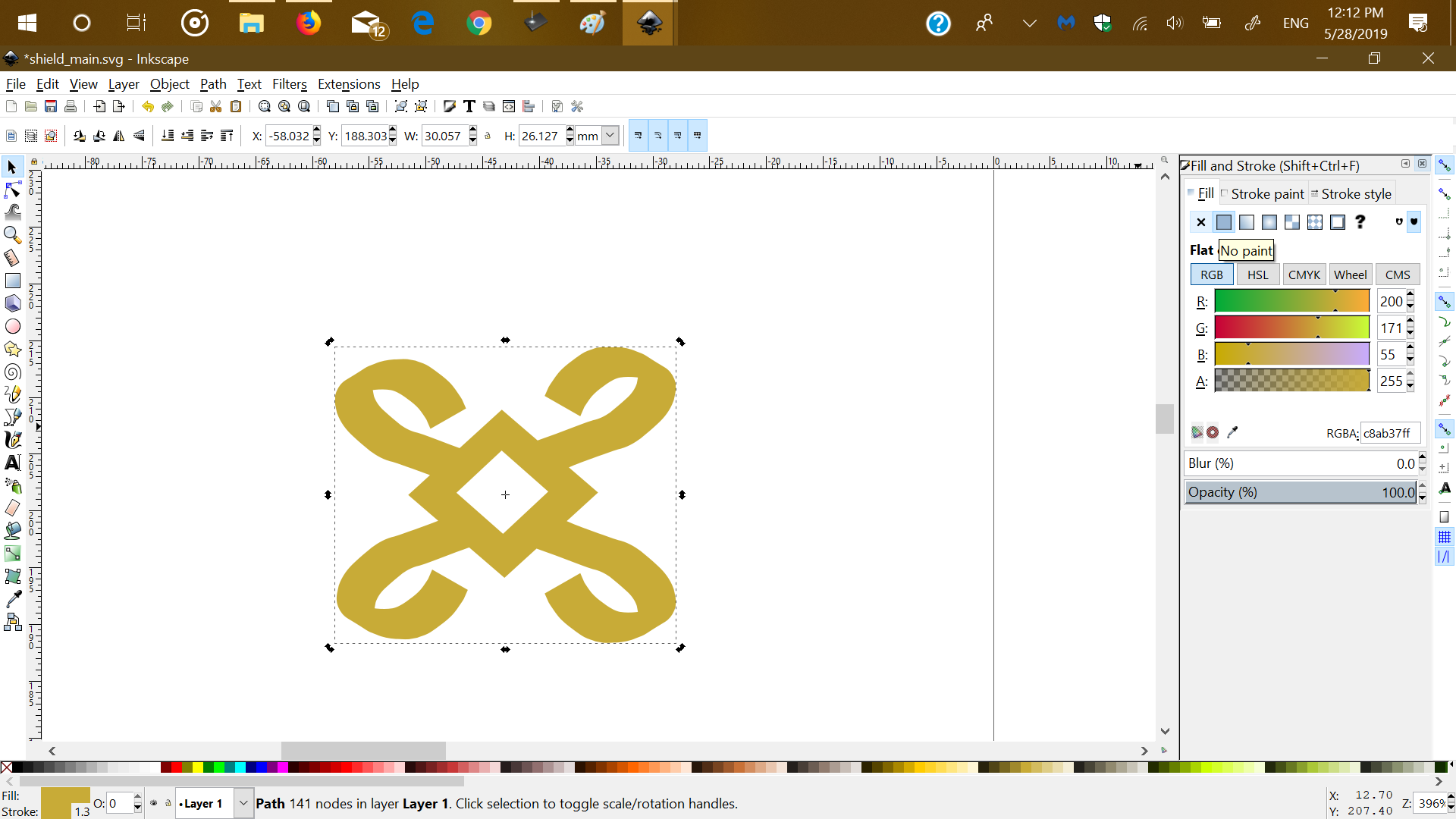Select the Zoom tool in toolbox
Screen dimensions: 1456x819
coord(13,235)
